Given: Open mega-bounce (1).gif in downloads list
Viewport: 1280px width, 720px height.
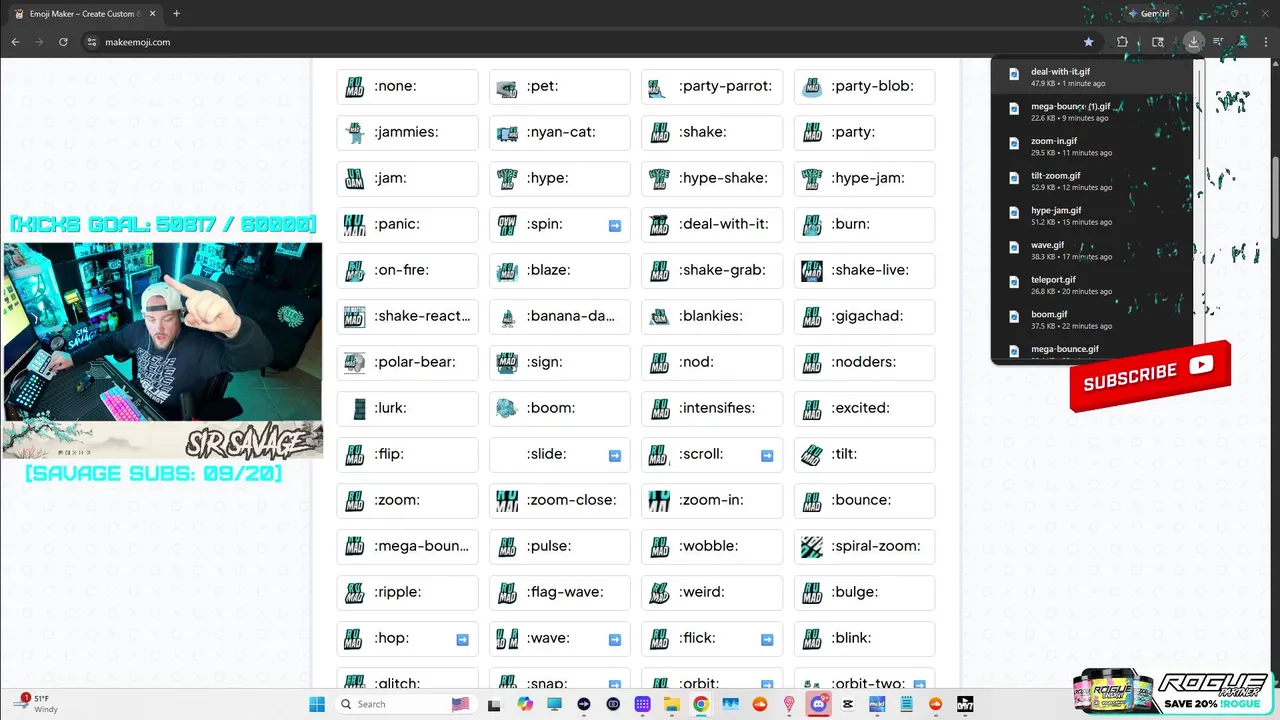Looking at the screenshot, I should [1092, 112].
